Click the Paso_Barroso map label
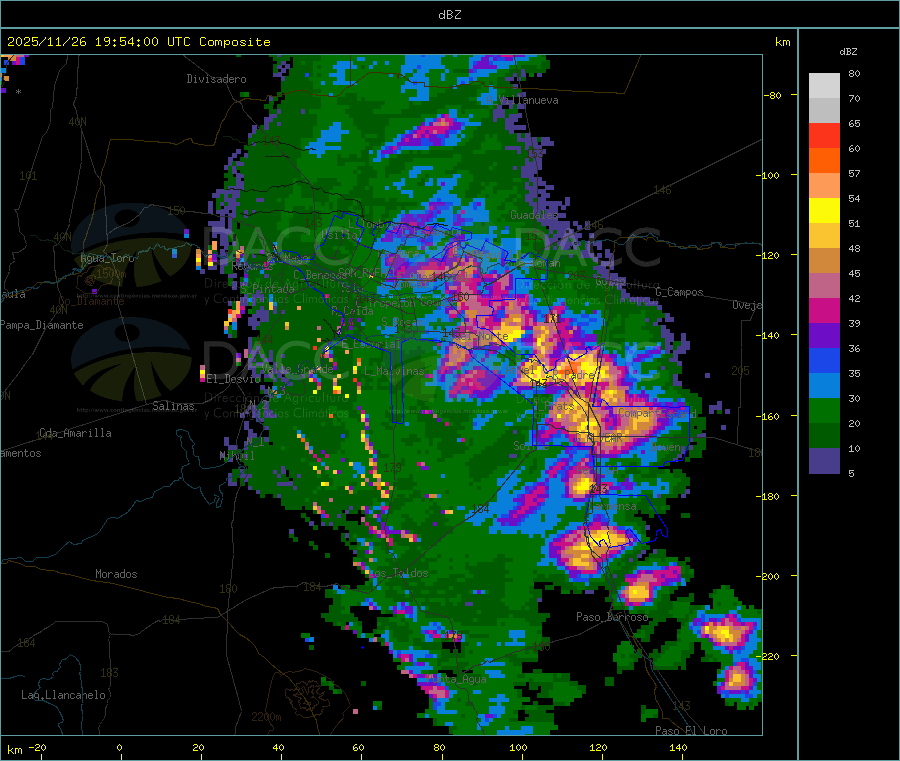Image resolution: width=900 pixels, height=761 pixels. click(612, 617)
